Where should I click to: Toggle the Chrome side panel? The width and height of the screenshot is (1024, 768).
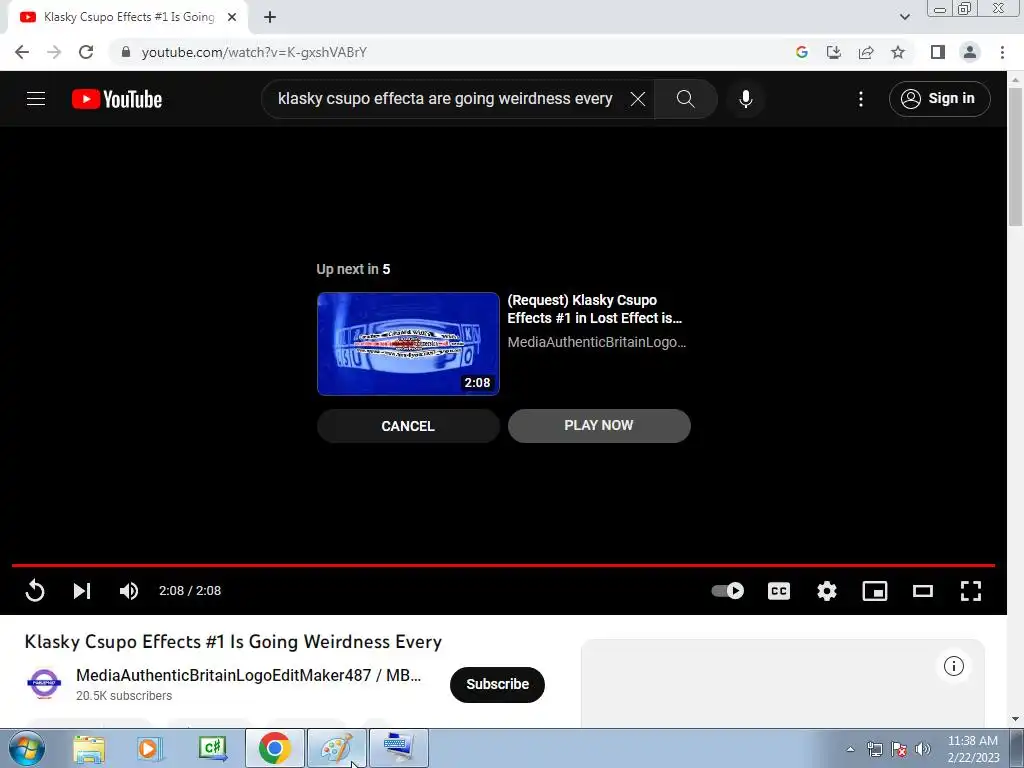(938, 52)
